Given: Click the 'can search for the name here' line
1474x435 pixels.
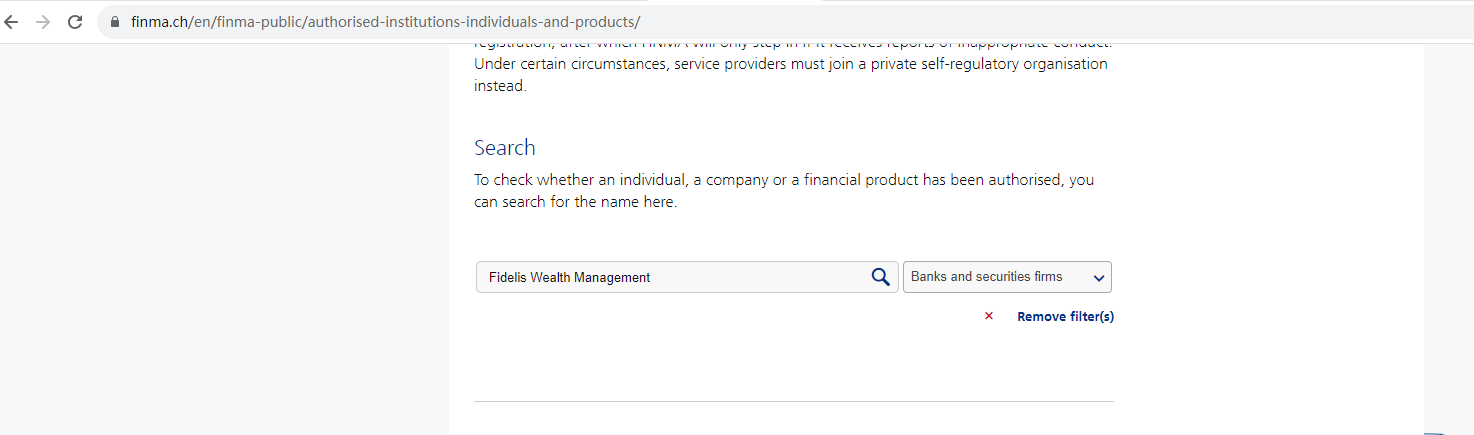Looking at the screenshot, I should pyautogui.click(x=575, y=202).
